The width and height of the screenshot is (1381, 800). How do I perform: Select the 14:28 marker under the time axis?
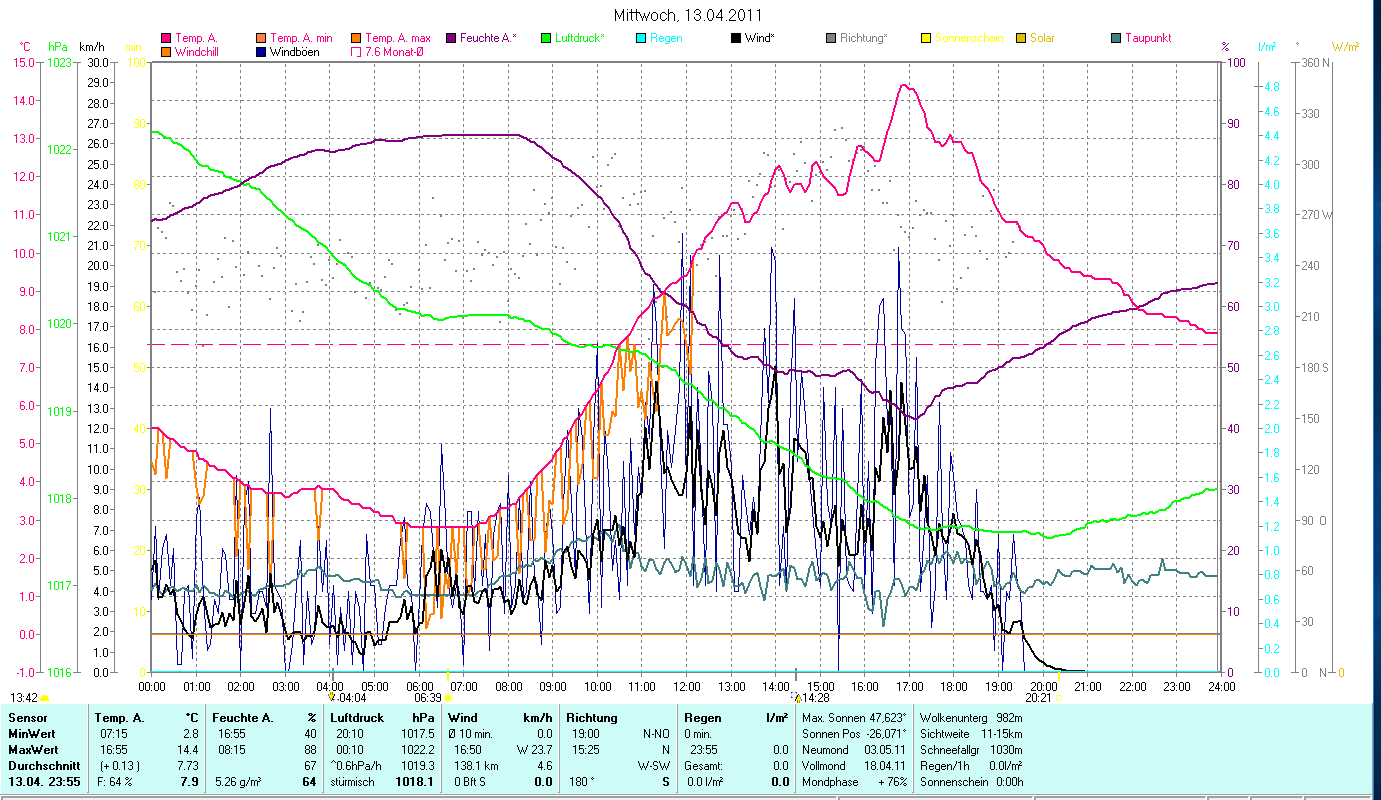[811, 698]
